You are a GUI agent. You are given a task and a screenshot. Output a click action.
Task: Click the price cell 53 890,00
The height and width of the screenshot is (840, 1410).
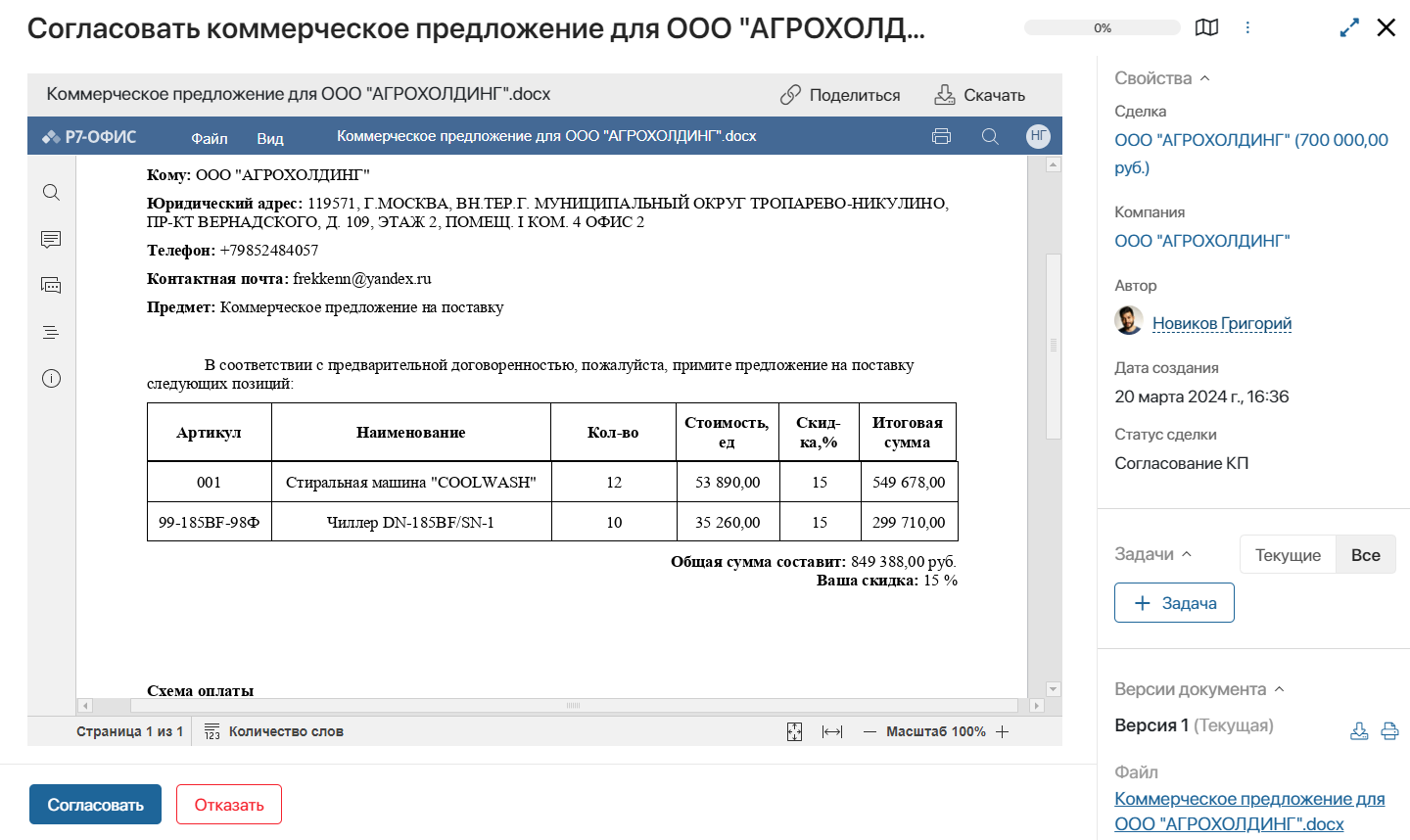click(728, 482)
